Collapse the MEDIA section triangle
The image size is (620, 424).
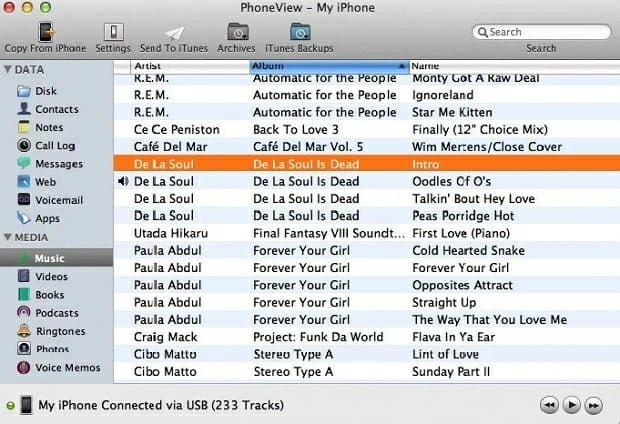coord(8,237)
